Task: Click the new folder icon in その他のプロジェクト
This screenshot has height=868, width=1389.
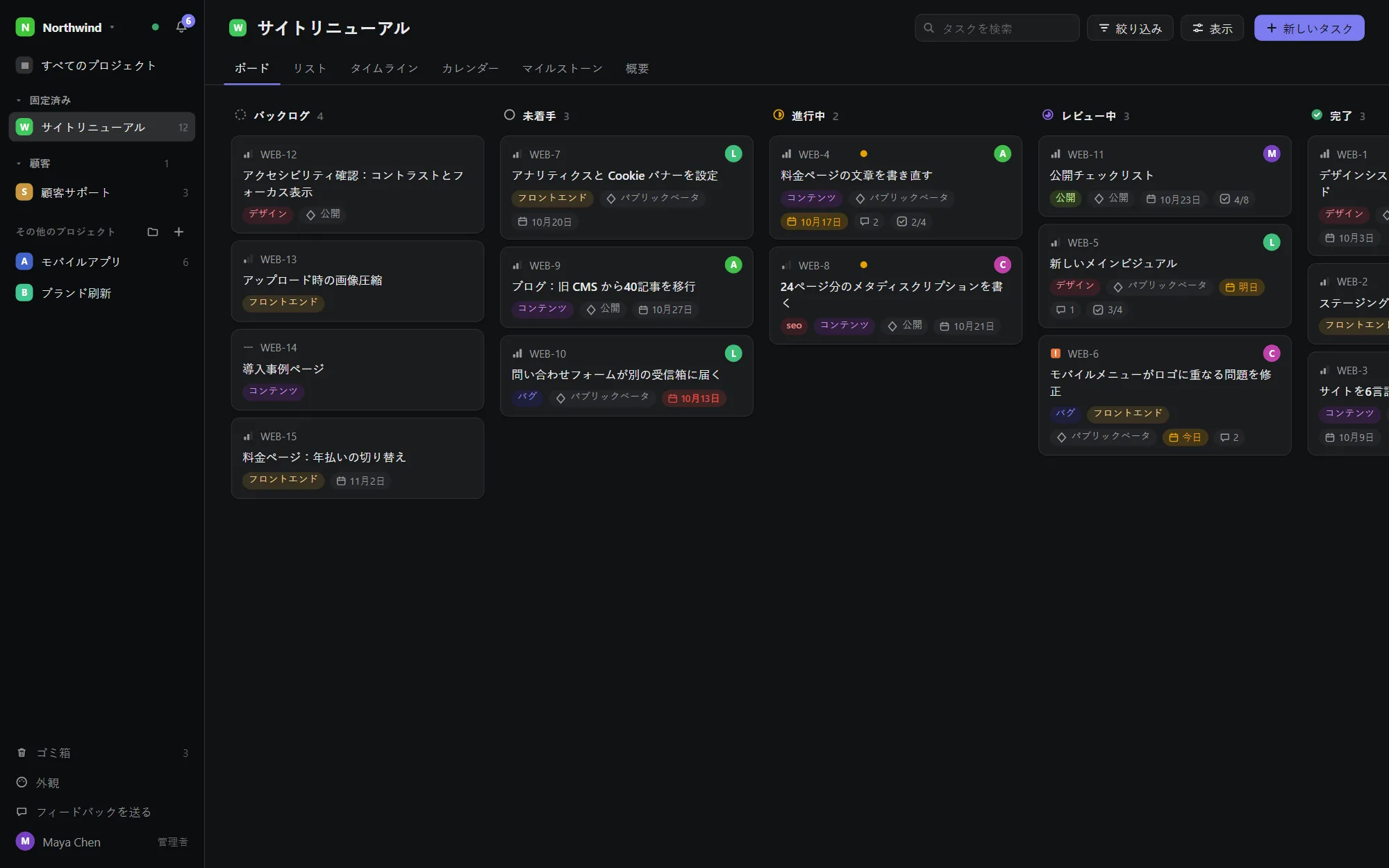Action: (x=153, y=232)
